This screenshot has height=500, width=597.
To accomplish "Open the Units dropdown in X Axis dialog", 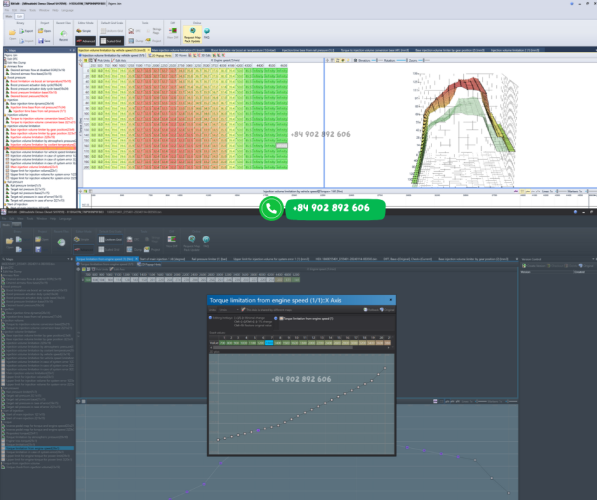I will [229, 310].
